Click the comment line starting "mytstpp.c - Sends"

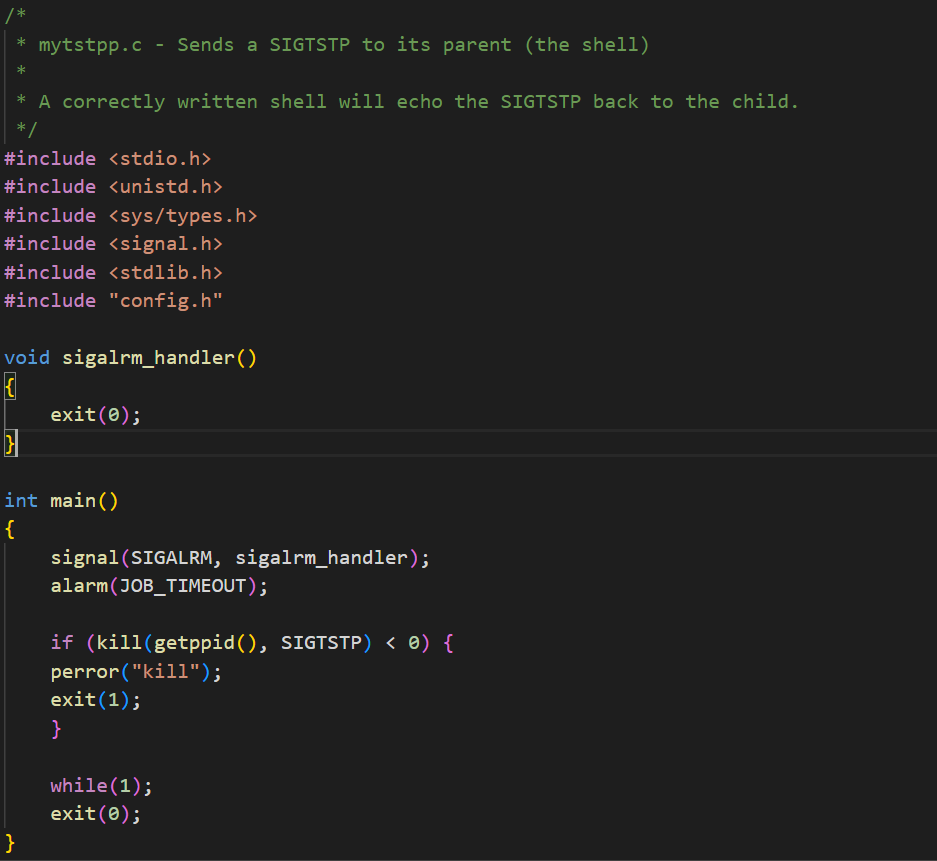click(x=333, y=45)
